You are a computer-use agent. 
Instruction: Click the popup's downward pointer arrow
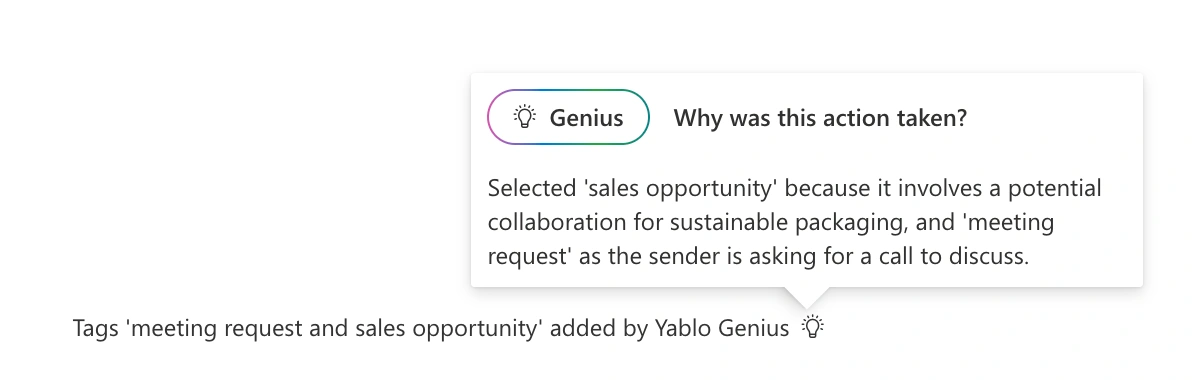coord(807,298)
